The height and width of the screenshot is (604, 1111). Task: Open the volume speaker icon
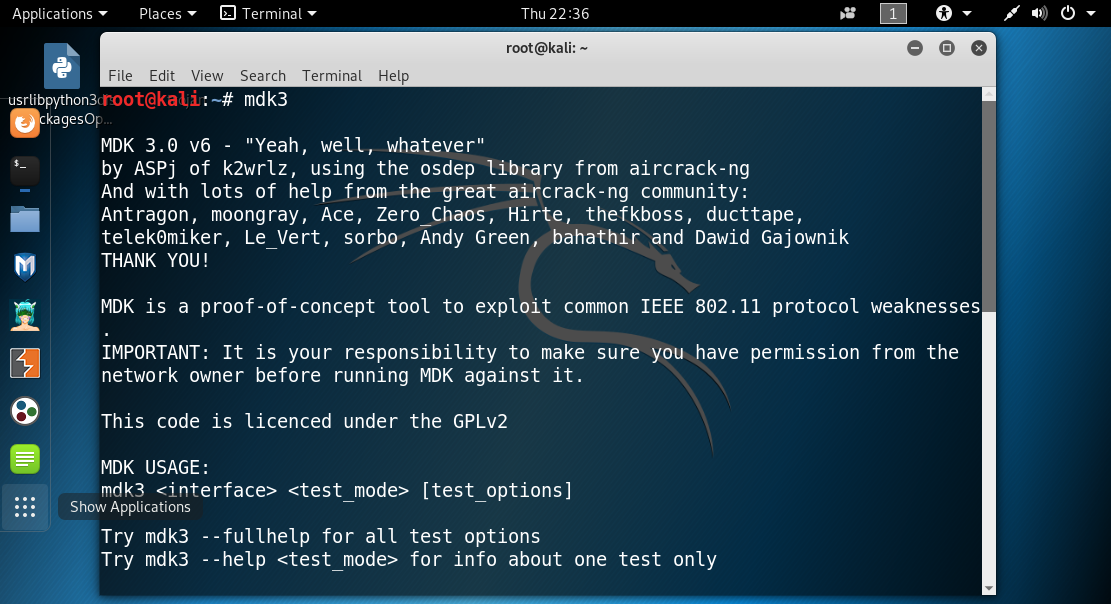click(1039, 13)
